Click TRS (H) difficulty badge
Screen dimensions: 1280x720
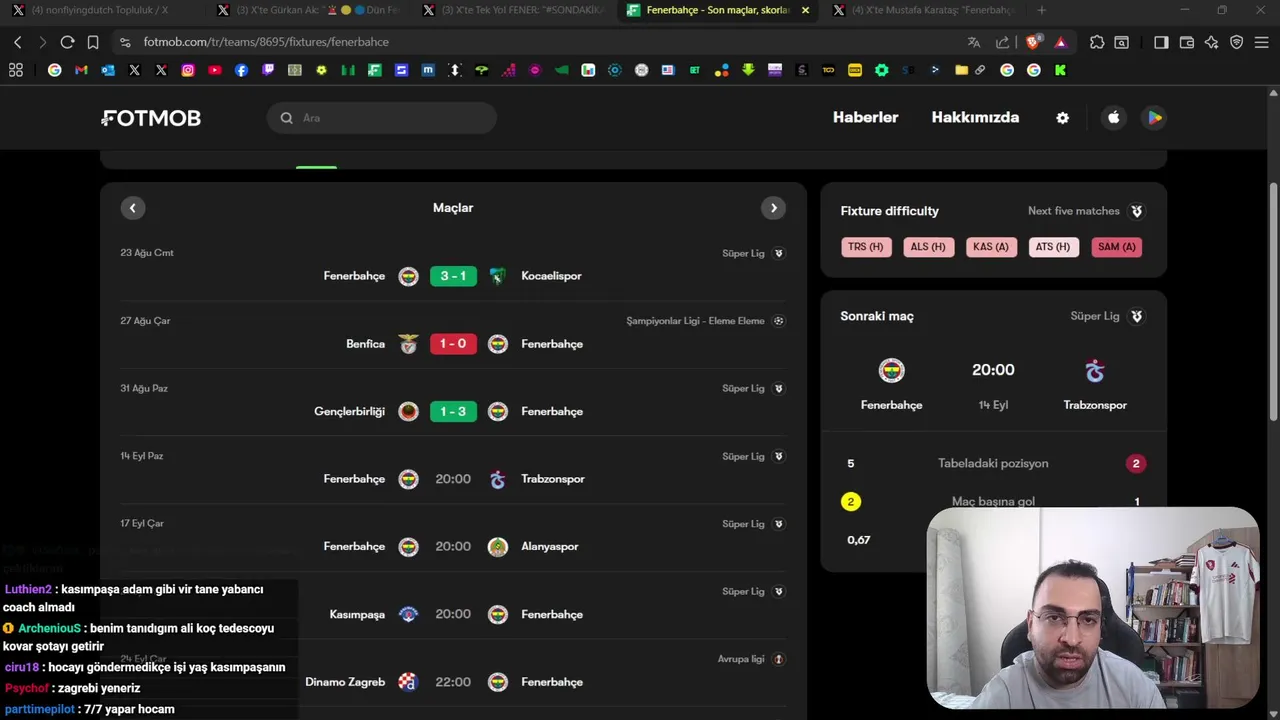866,247
